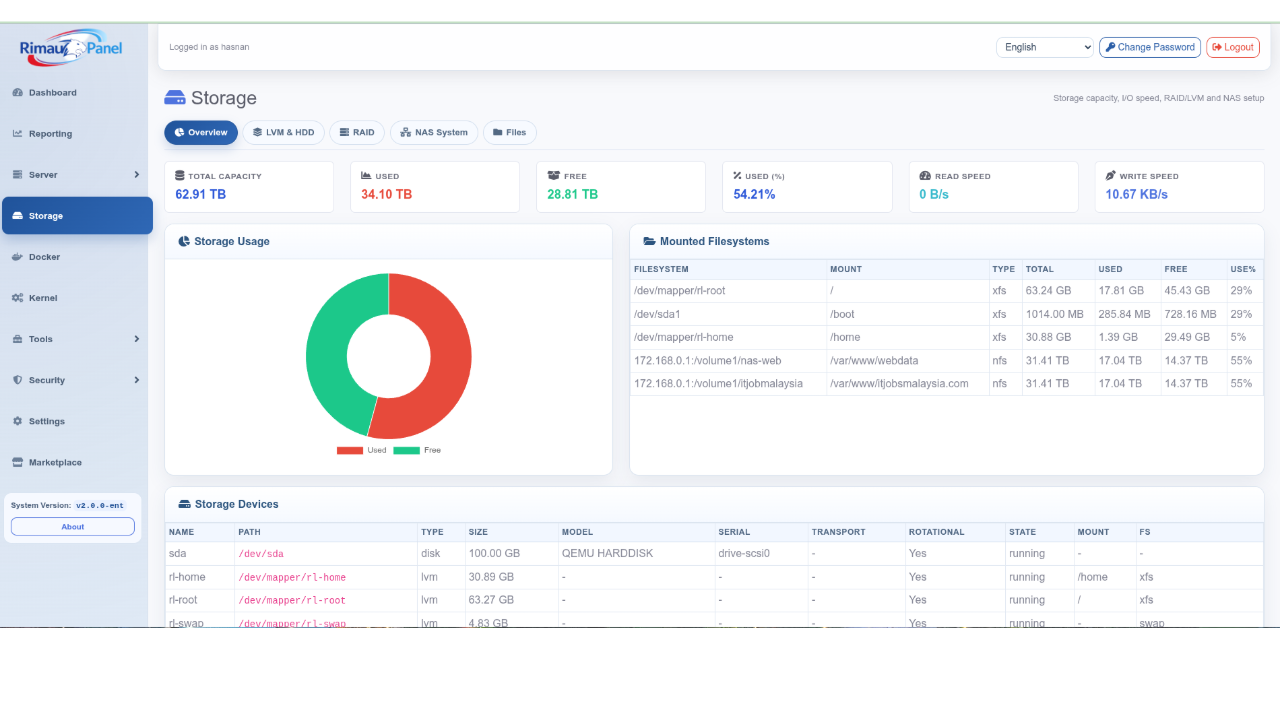Click the Docker whale icon in sidebar

(x=17, y=257)
